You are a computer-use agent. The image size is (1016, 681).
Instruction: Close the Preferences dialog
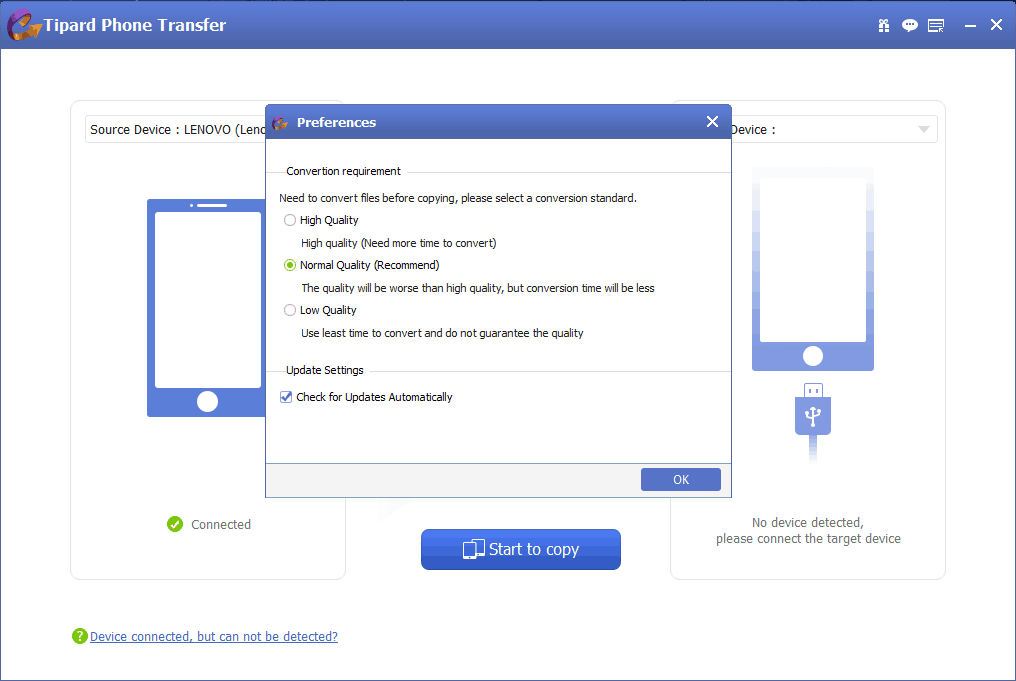[x=712, y=121]
